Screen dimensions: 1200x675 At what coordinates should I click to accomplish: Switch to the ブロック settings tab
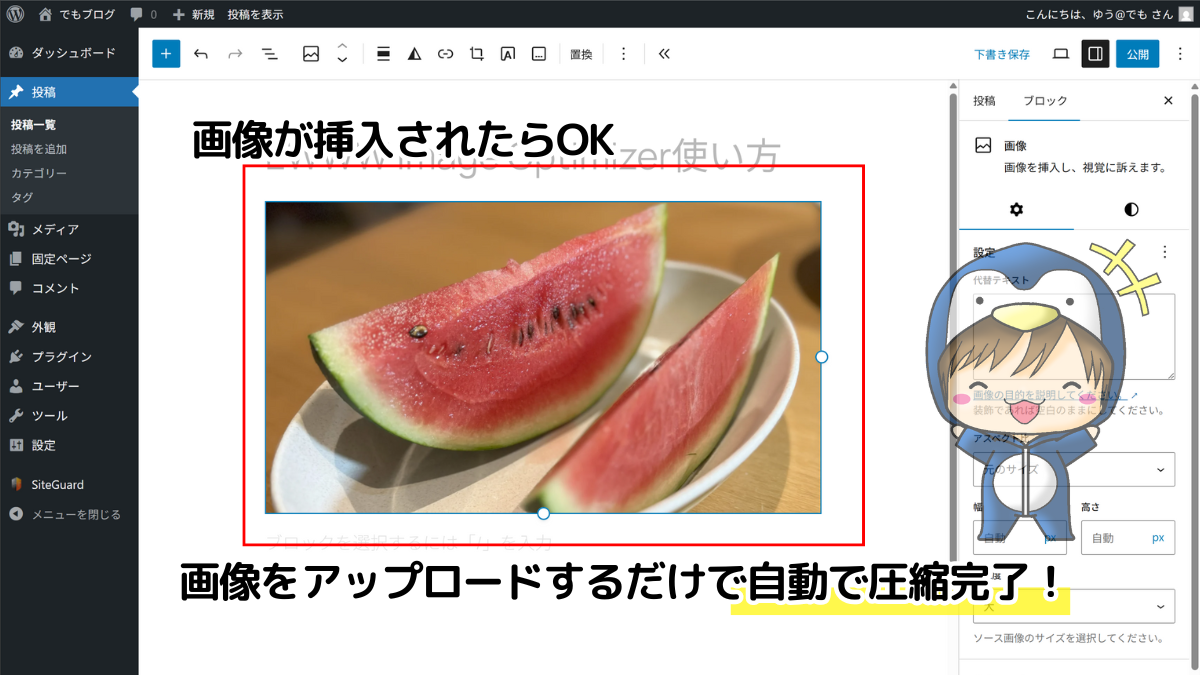[x=1044, y=101]
